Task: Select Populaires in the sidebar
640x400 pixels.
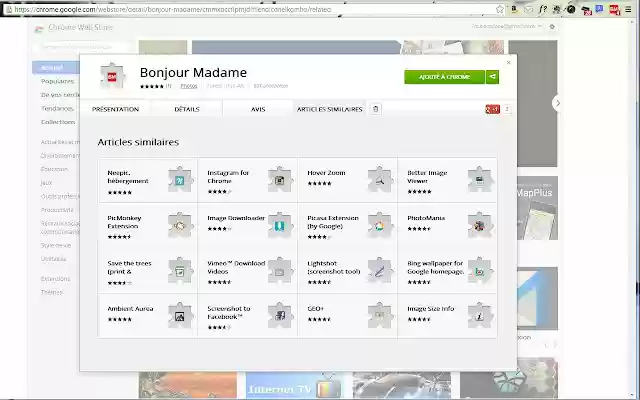Action: click(x=58, y=81)
